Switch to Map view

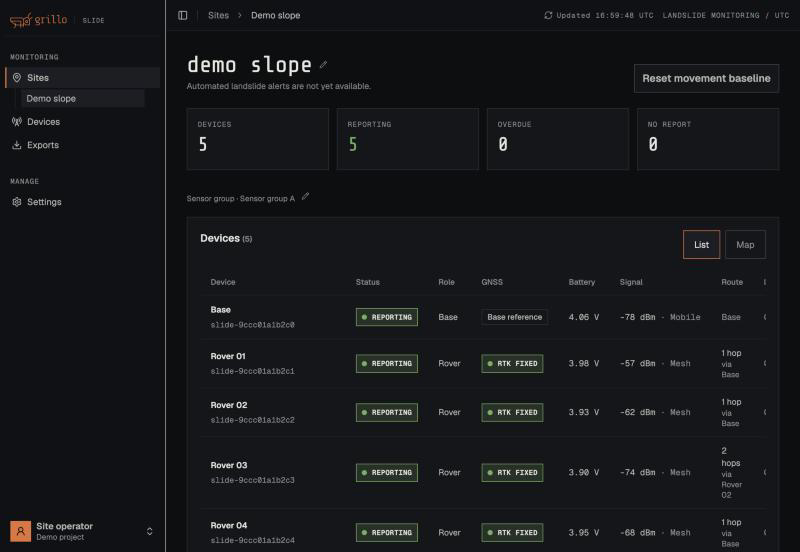pos(745,244)
